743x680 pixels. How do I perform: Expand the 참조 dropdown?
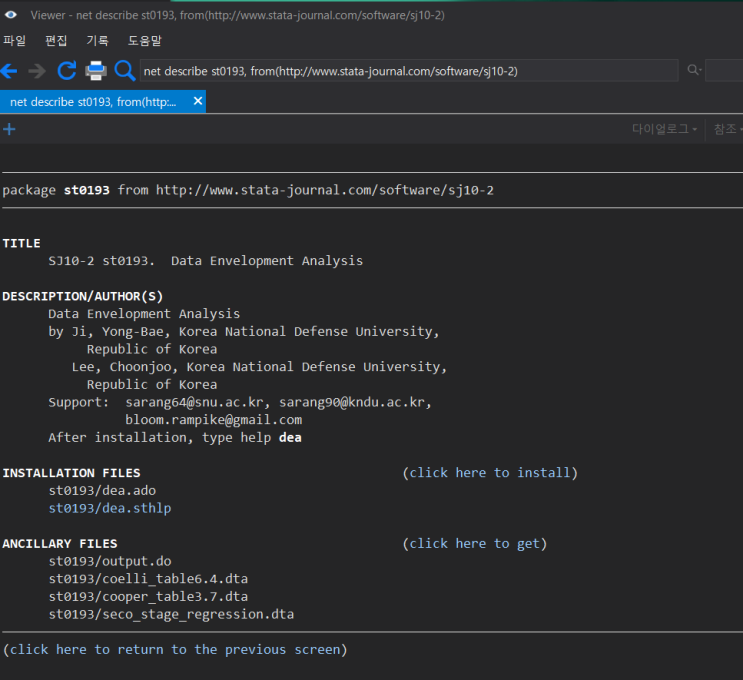pos(727,129)
